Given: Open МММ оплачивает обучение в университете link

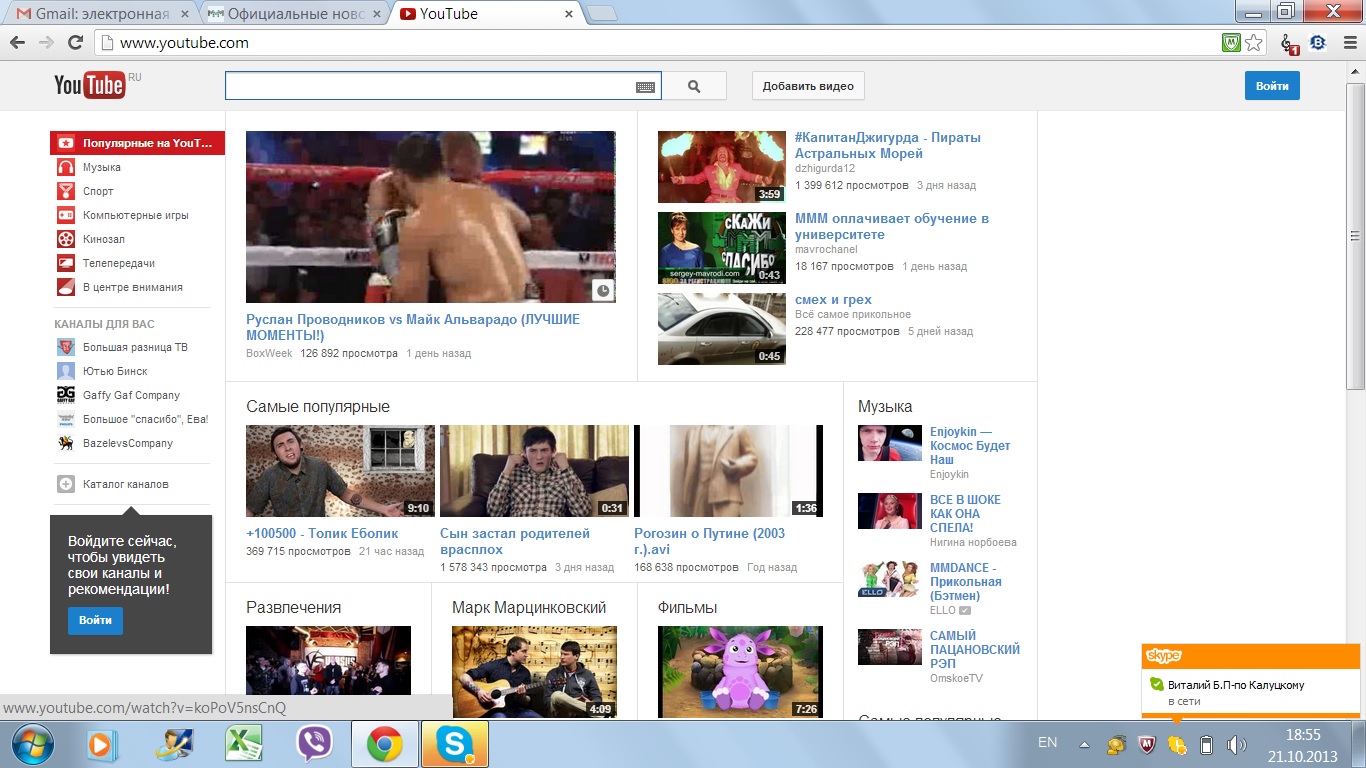Looking at the screenshot, I should tap(892, 226).
